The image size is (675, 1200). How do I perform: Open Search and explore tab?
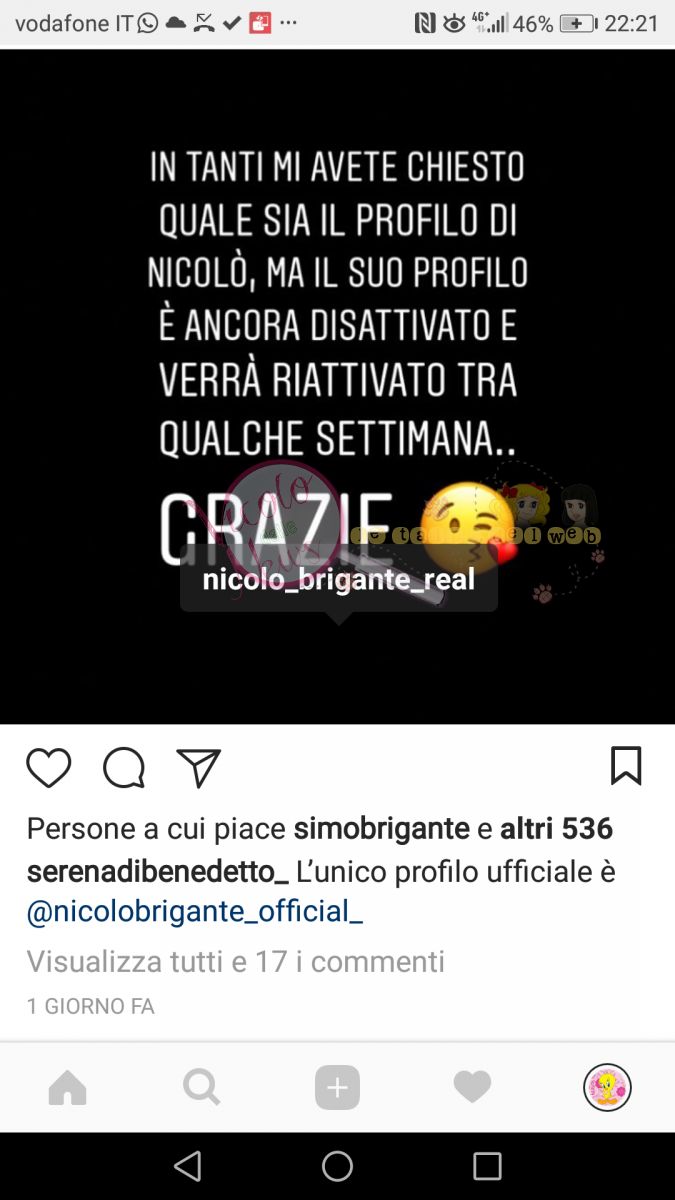(x=202, y=1087)
